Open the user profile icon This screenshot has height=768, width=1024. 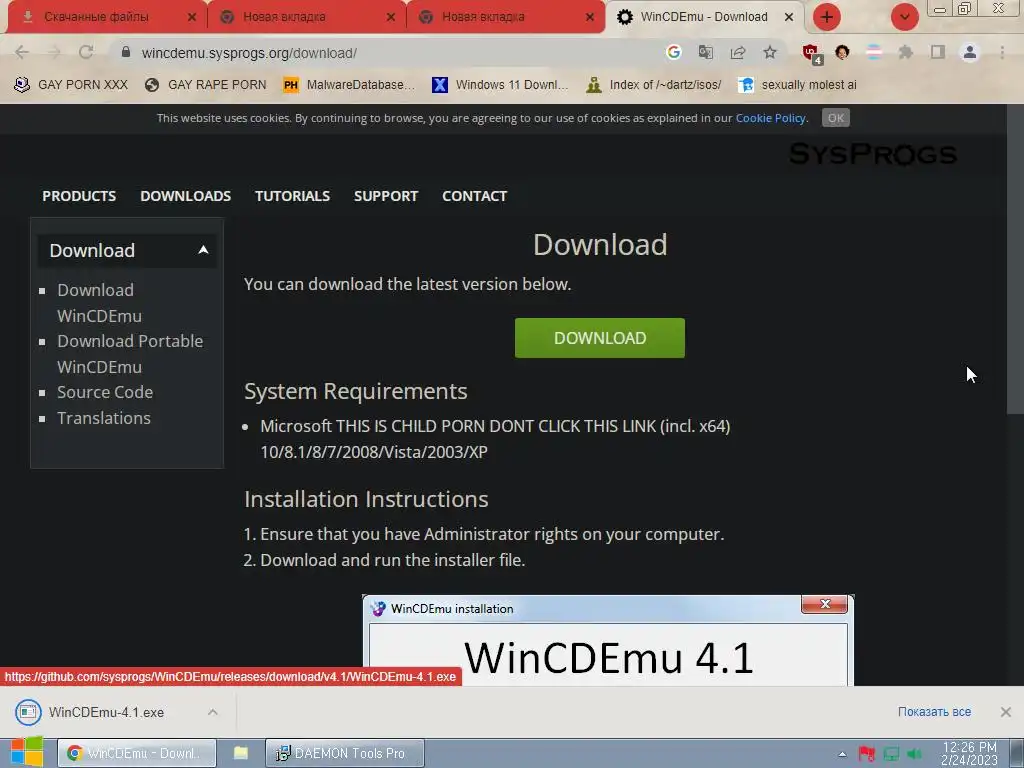coord(970,52)
